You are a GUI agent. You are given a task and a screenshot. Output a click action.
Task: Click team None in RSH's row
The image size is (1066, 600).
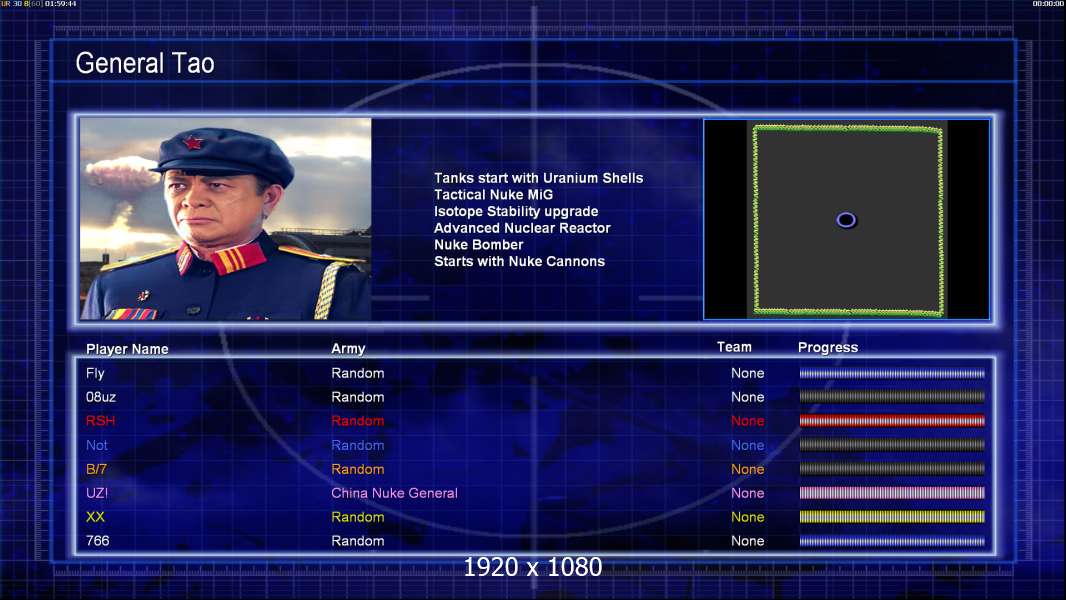(x=748, y=421)
